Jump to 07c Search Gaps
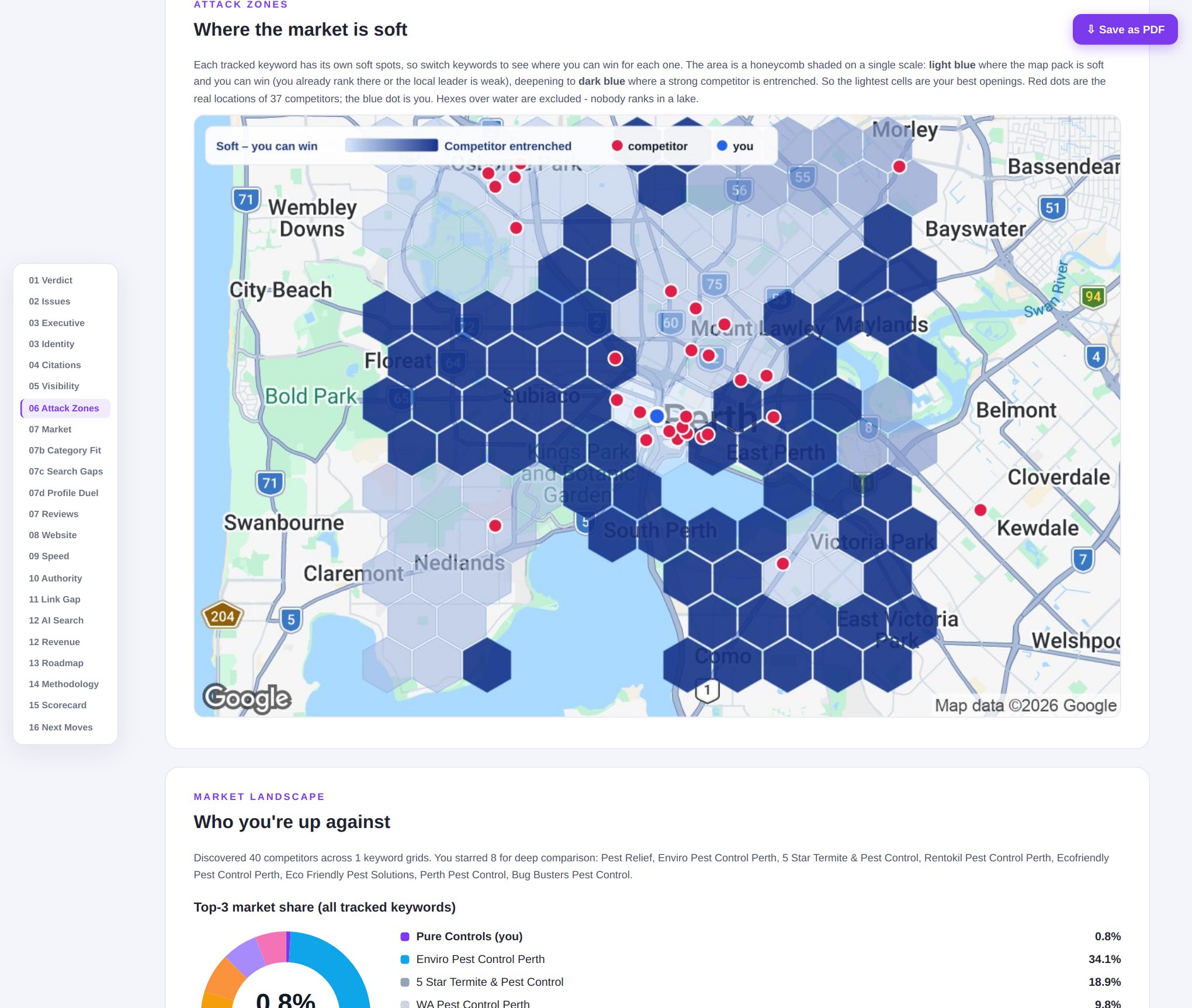 point(66,472)
